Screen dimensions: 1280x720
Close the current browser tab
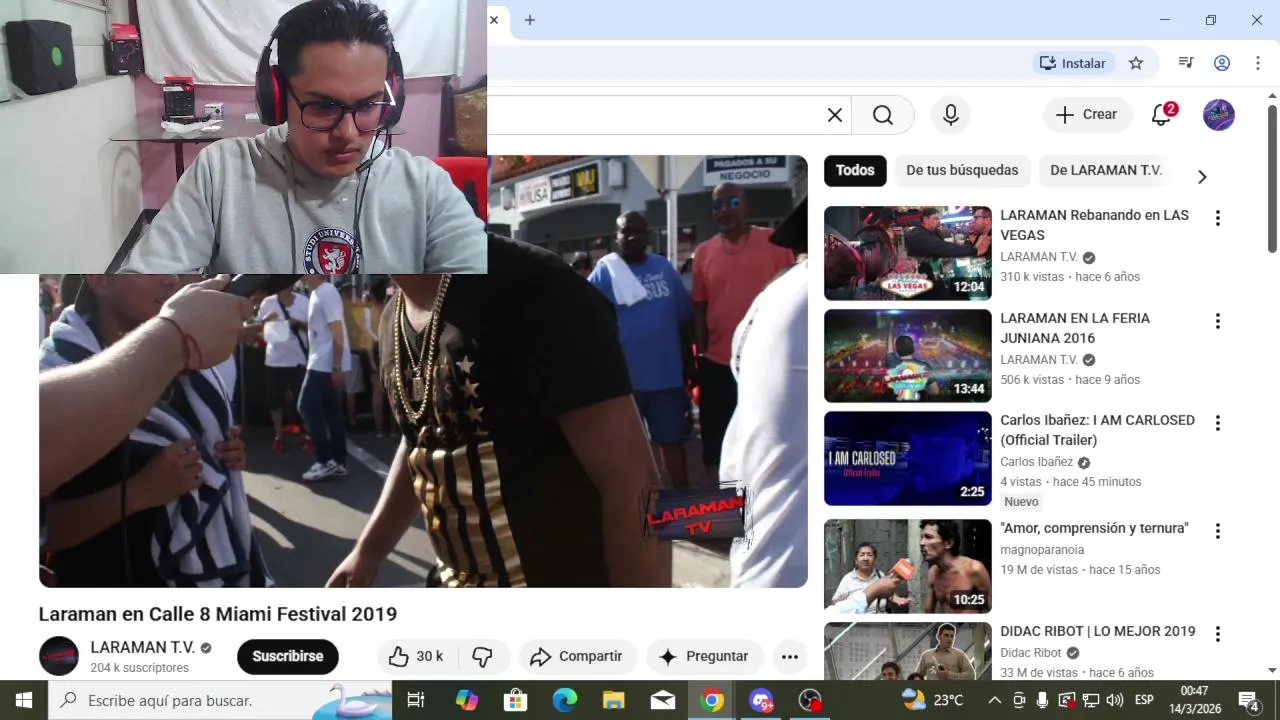[494, 20]
